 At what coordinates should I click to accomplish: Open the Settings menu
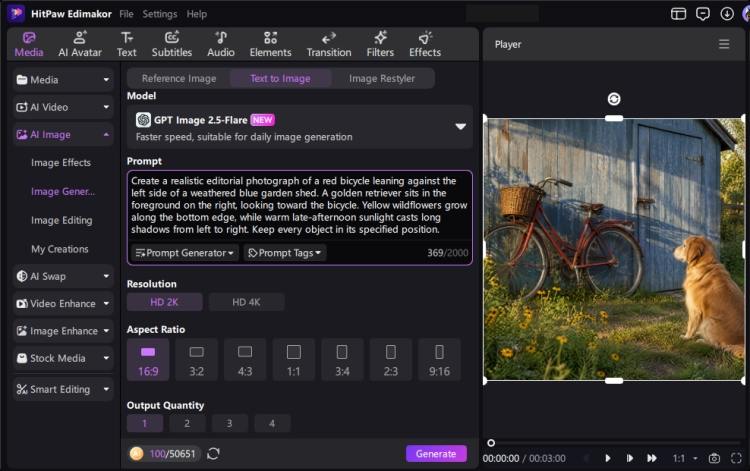[160, 14]
